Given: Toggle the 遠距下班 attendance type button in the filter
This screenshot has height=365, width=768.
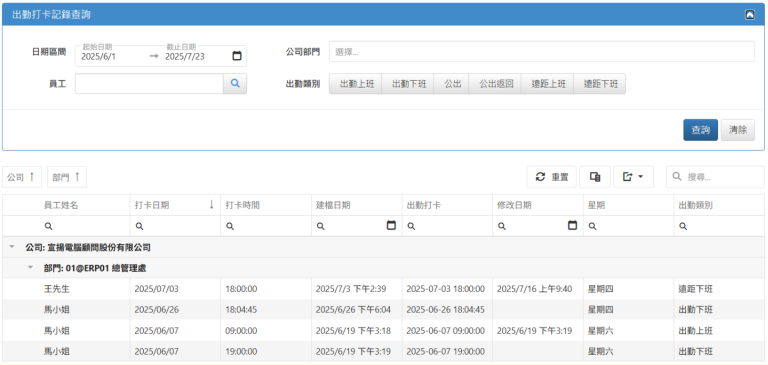Looking at the screenshot, I should point(600,84).
